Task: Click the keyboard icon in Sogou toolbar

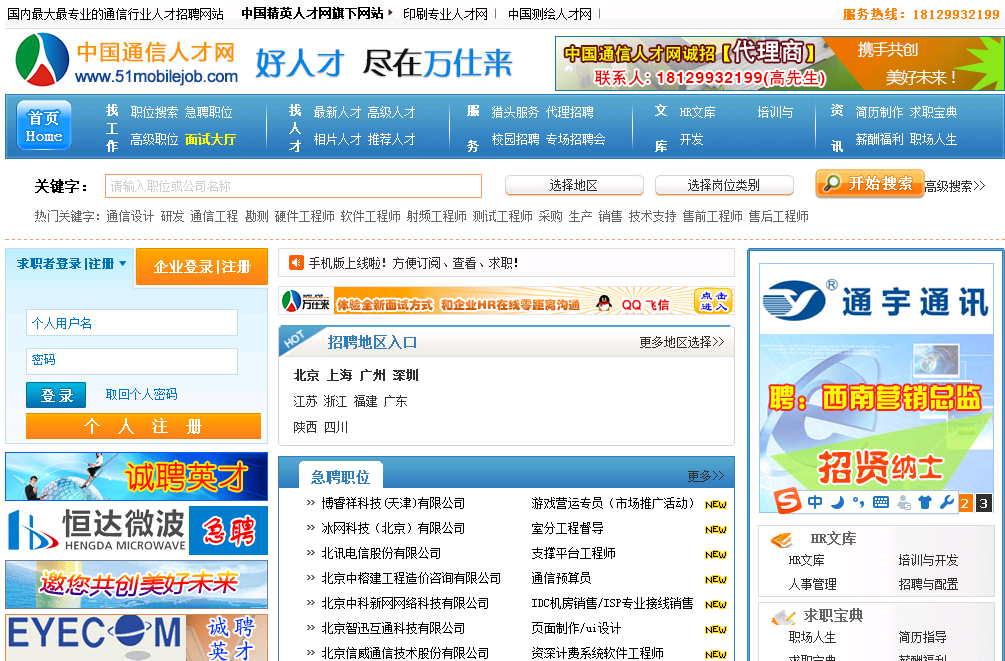Action: coord(881,502)
